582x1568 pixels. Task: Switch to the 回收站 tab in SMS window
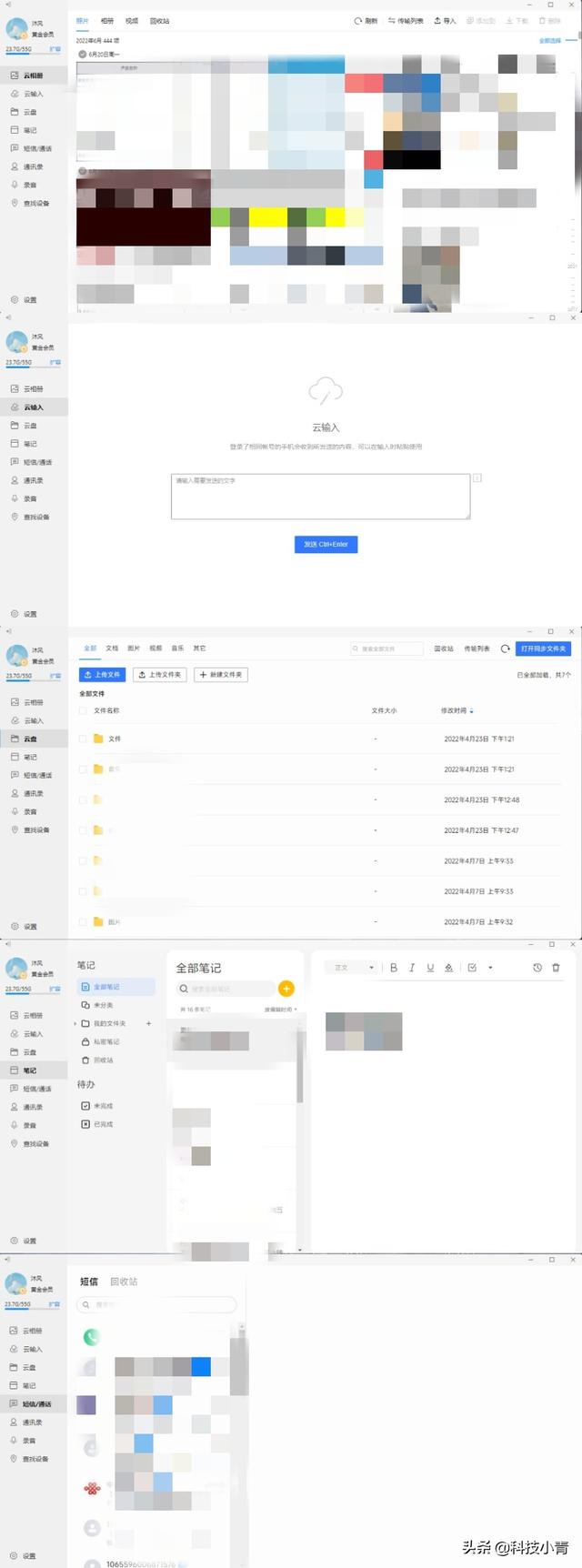[124, 1281]
